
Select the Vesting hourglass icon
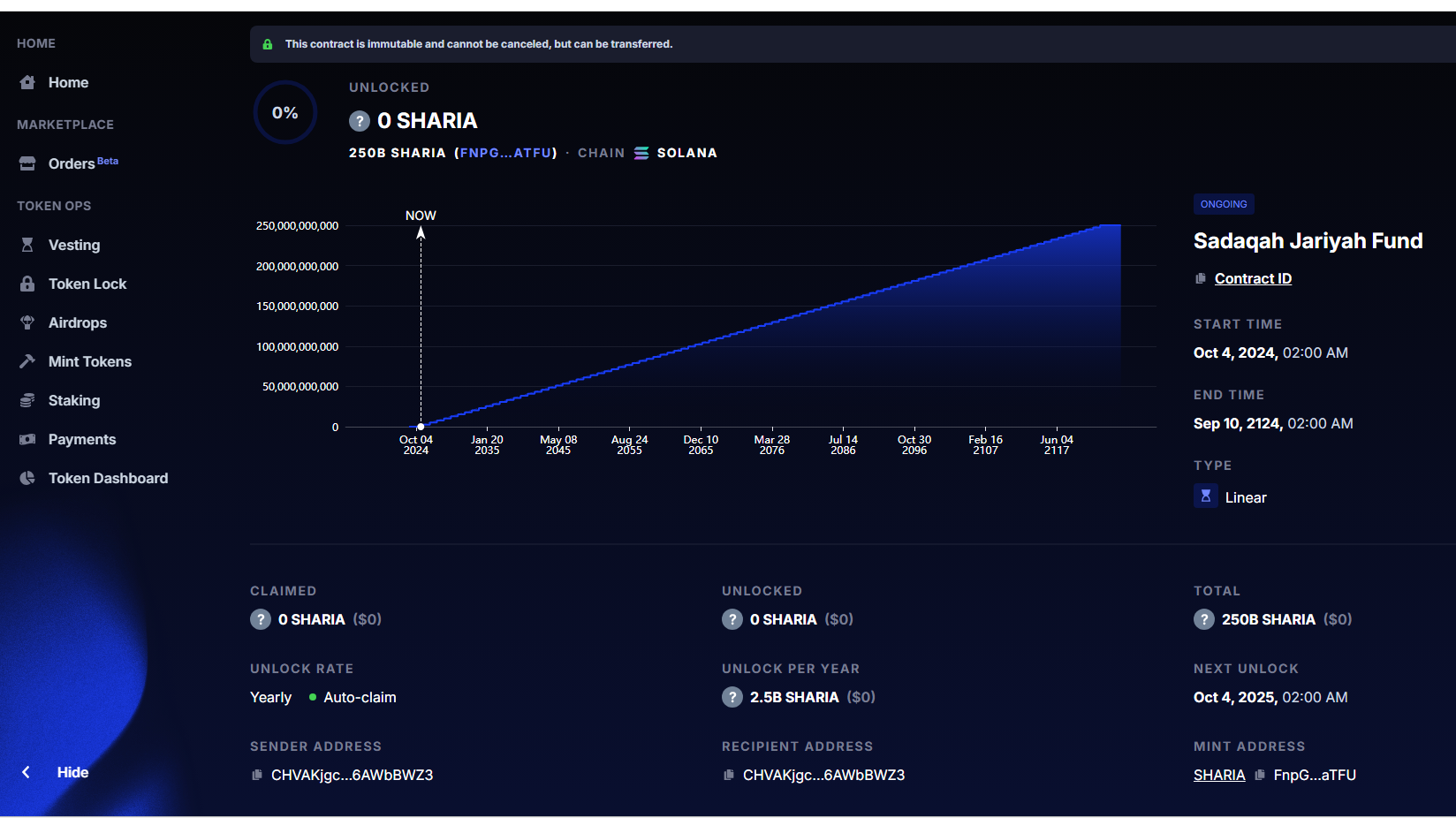pyautogui.click(x=27, y=245)
